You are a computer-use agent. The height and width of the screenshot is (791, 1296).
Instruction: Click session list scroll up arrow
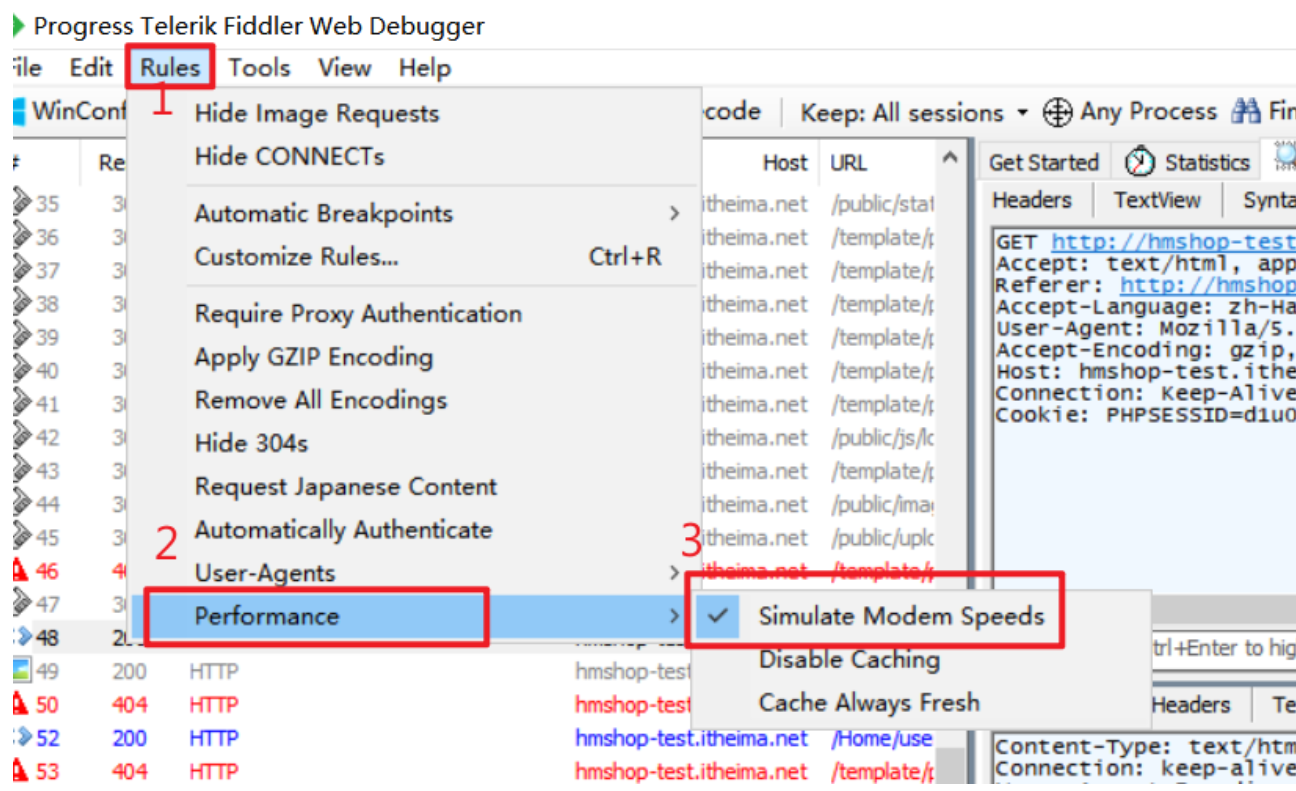(x=951, y=158)
